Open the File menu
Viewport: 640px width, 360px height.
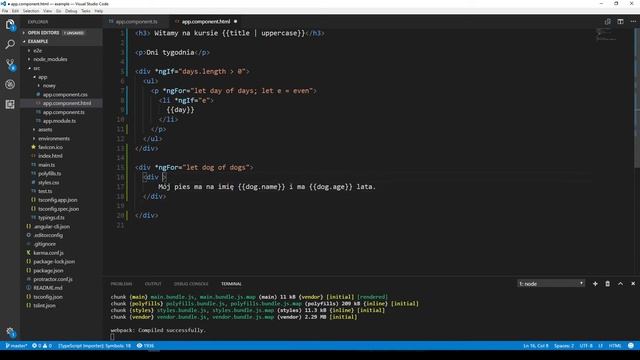(x=5, y=11)
